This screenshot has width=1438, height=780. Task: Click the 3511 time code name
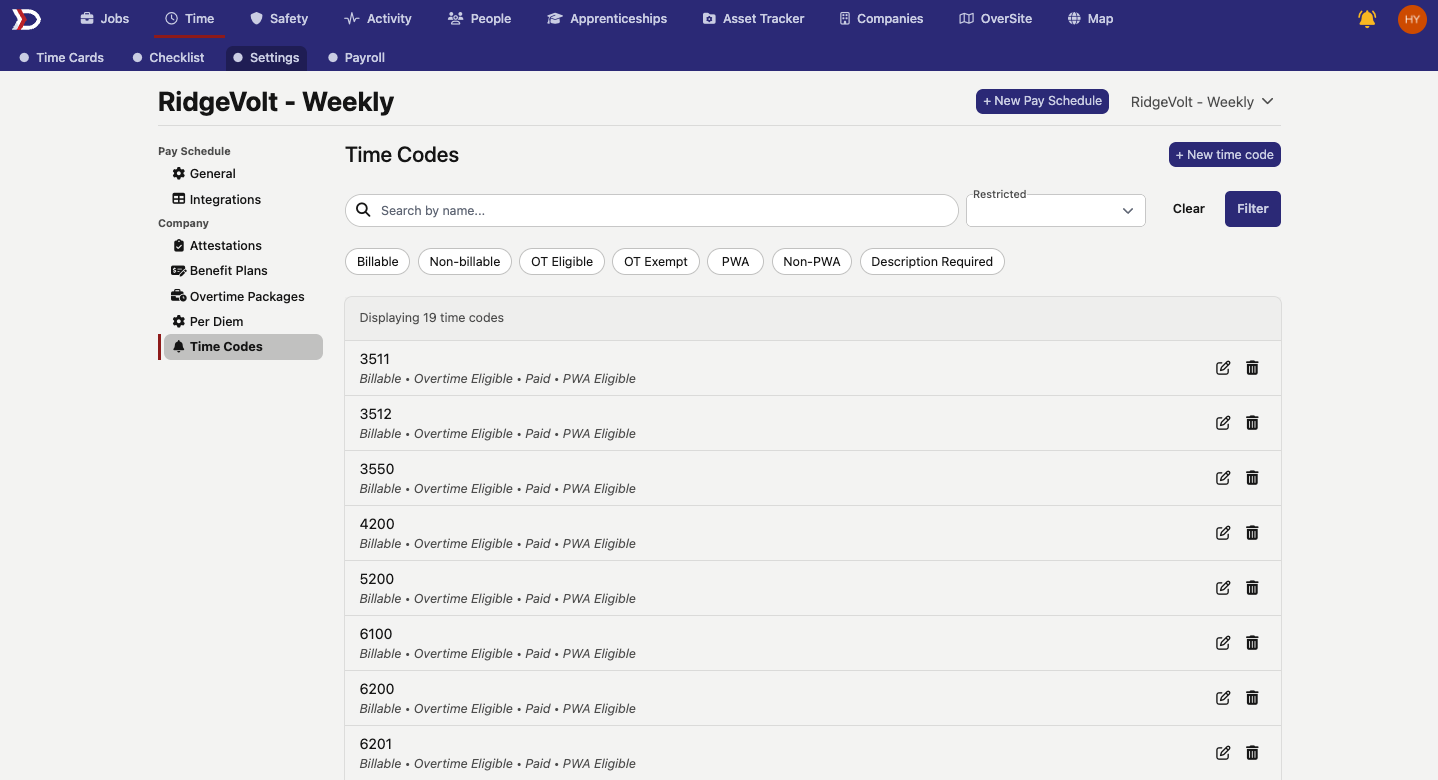(x=375, y=359)
